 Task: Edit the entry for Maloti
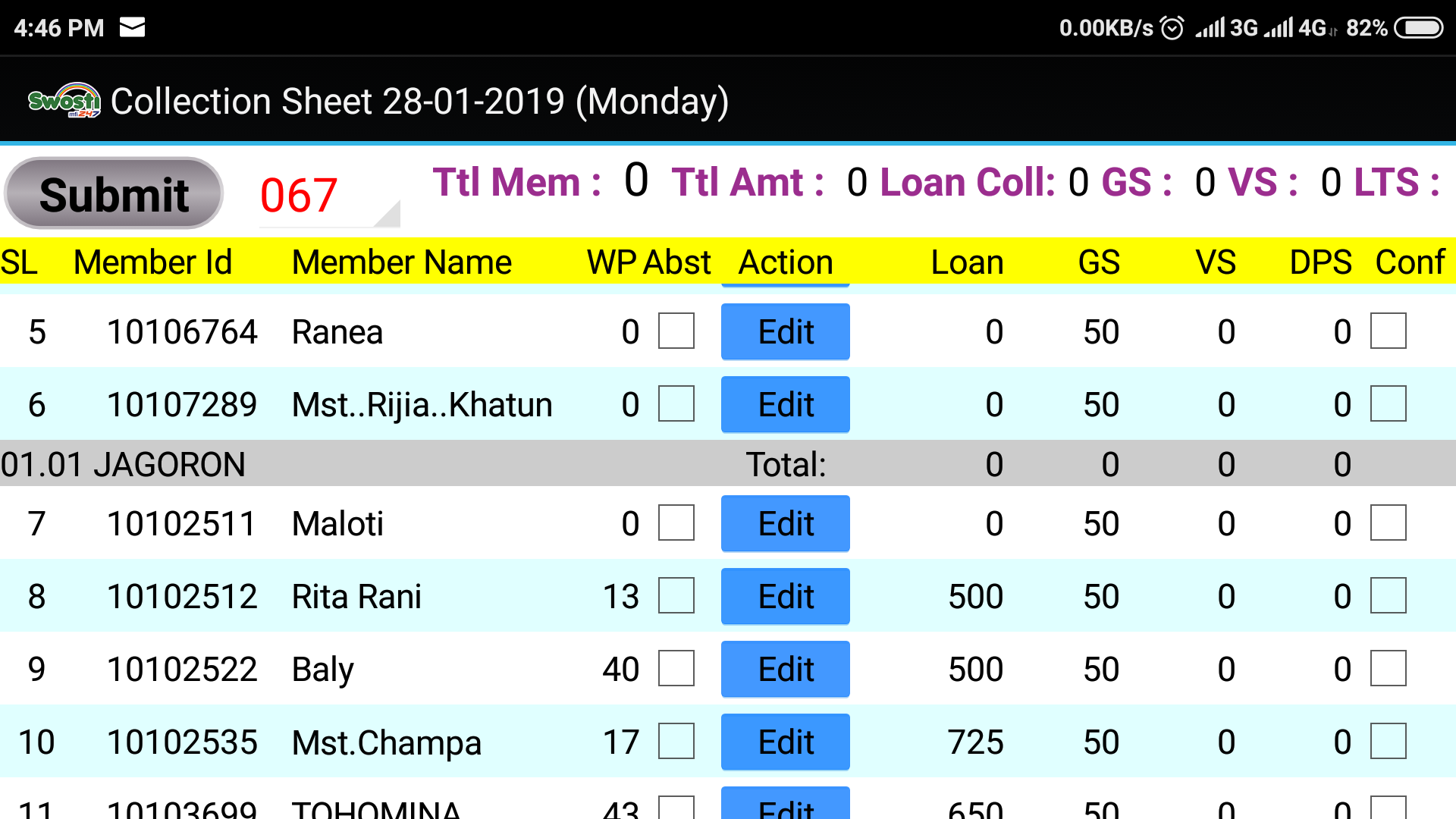coord(786,523)
